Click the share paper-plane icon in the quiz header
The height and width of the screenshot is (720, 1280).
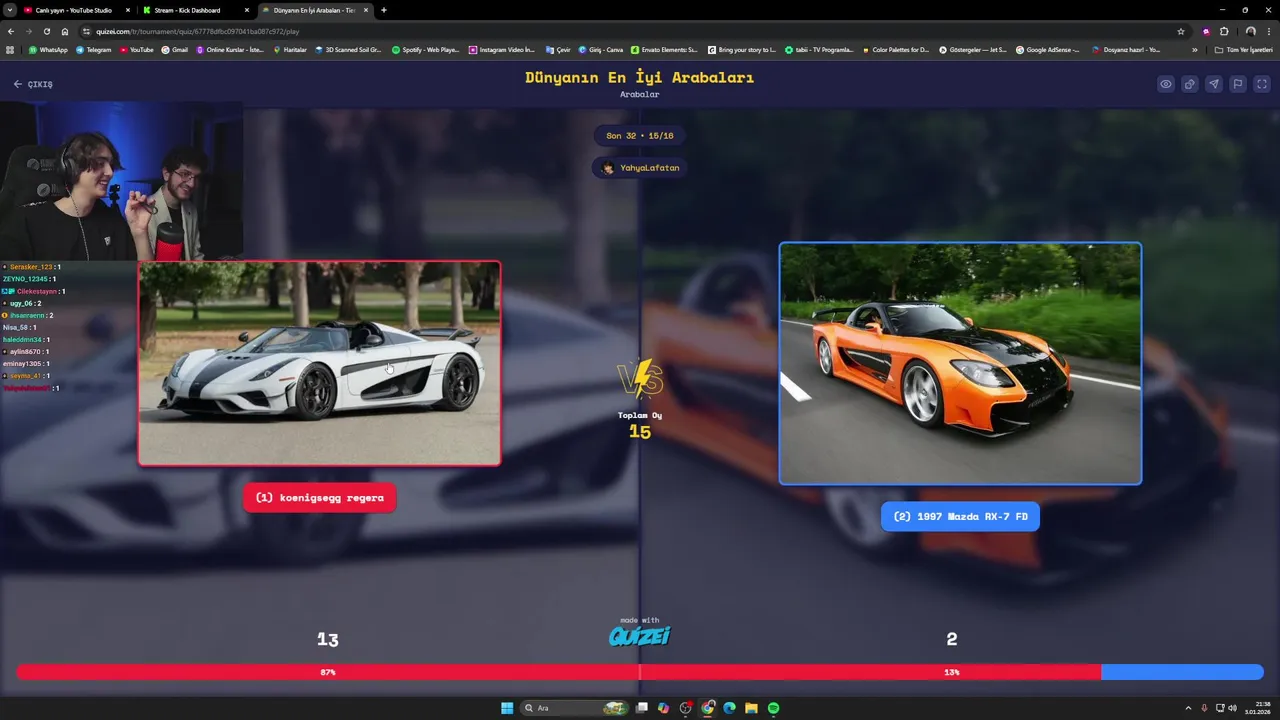tap(1213, 84)
